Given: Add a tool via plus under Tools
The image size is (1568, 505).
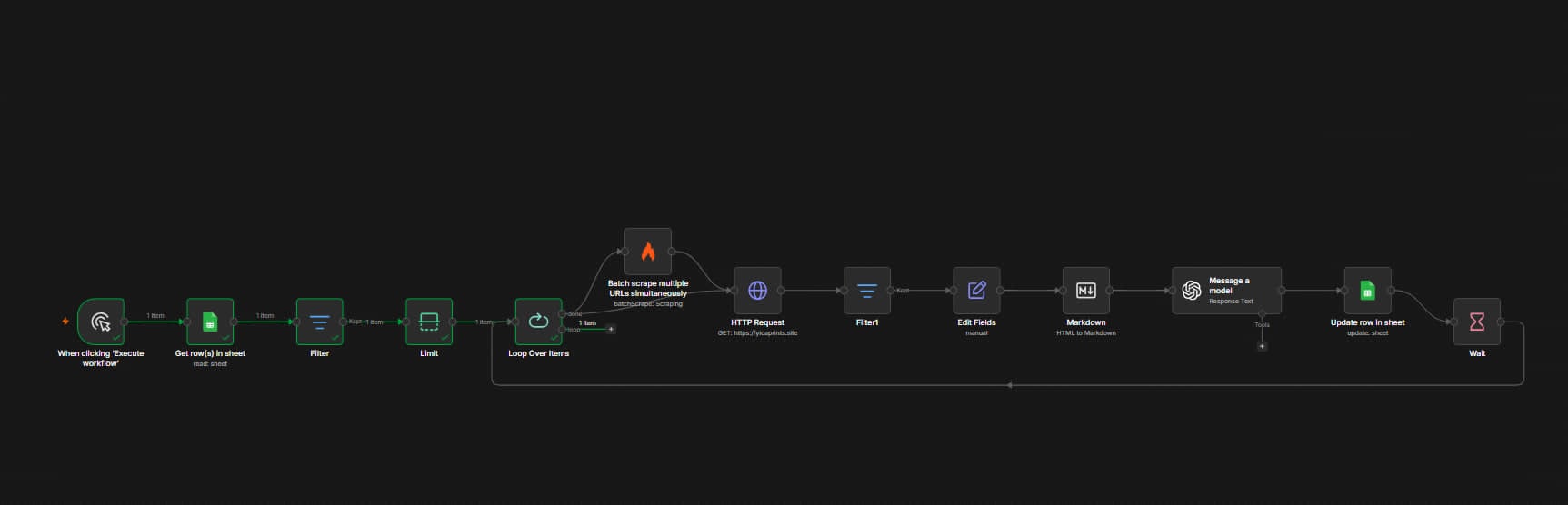Looking at the screenshot, I should pos(1262,346).
